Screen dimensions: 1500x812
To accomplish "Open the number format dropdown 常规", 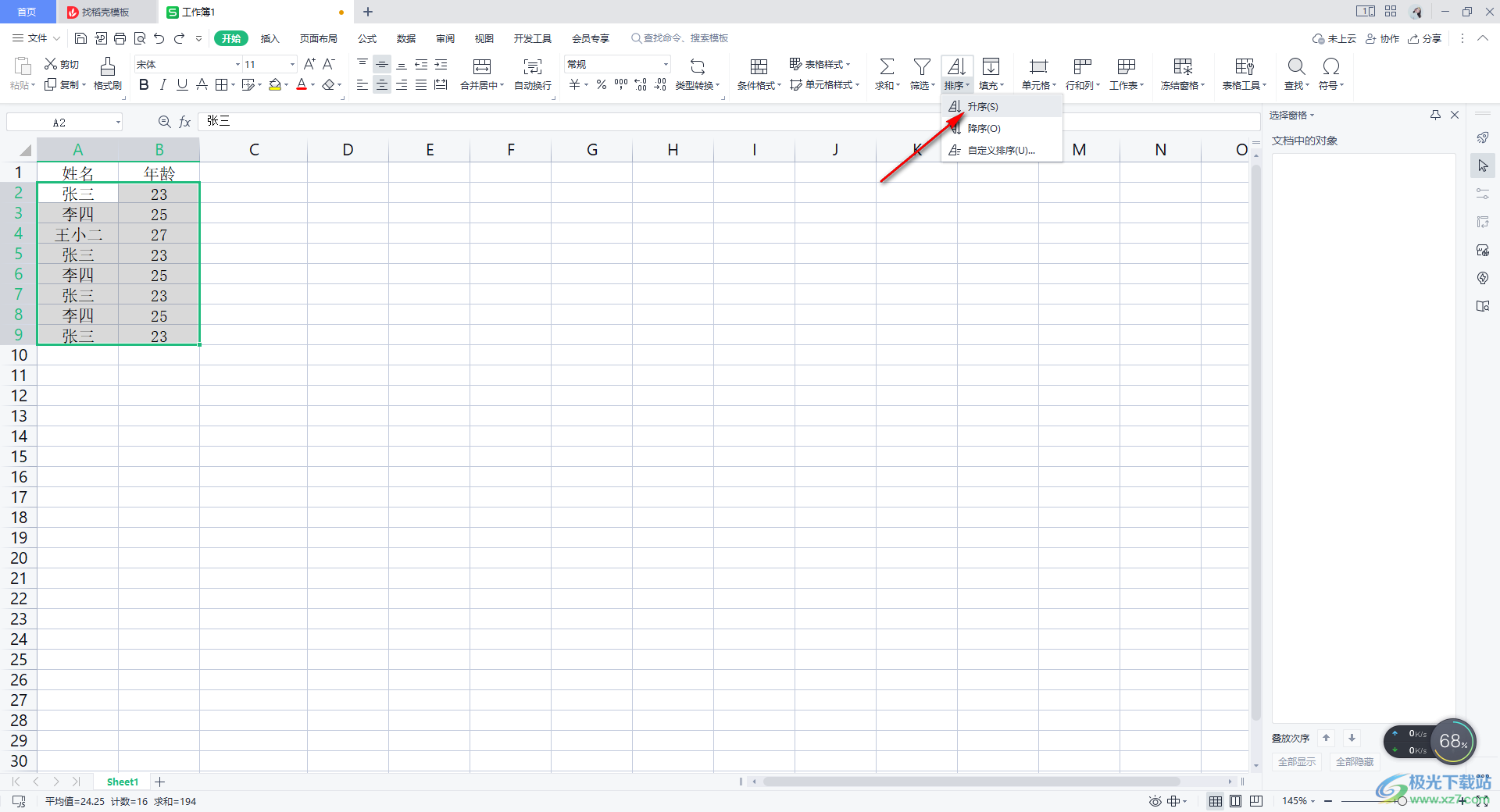I will point(666,64).
